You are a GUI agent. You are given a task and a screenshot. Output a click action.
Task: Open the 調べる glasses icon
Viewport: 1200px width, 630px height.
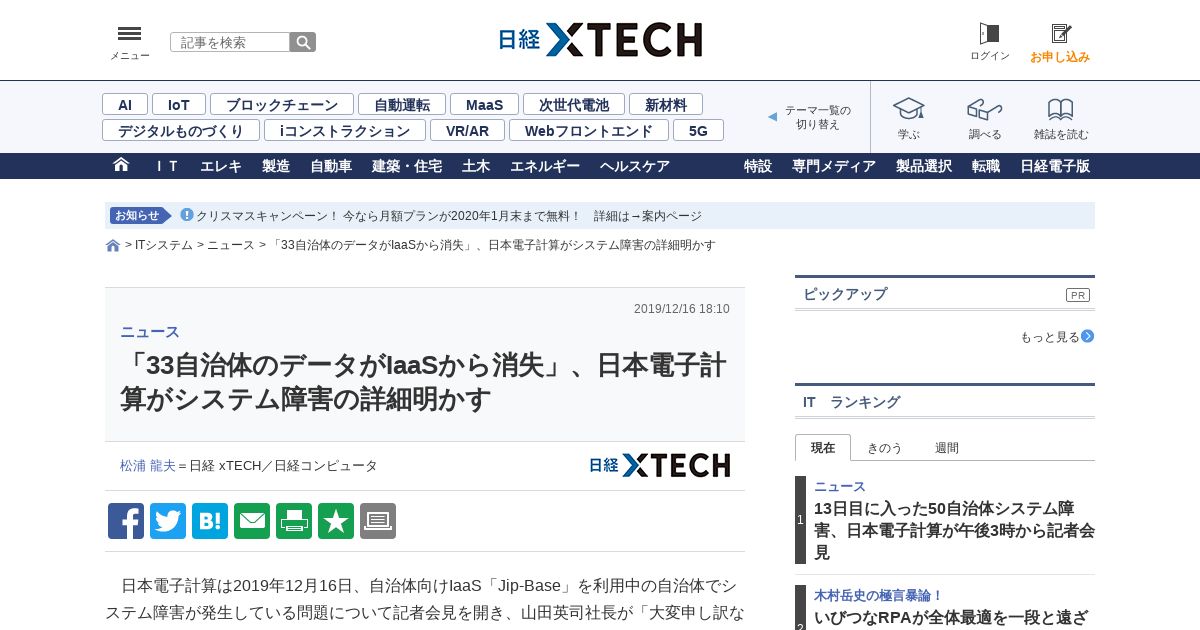click(x=984, y=109)
